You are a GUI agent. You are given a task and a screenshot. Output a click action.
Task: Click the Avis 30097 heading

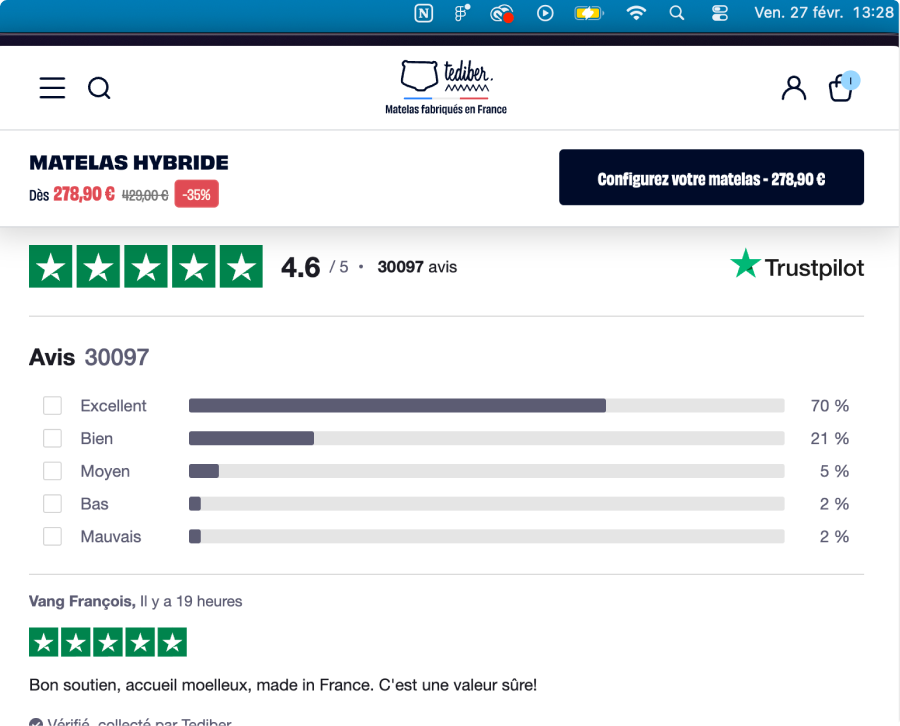click(89, 357)
